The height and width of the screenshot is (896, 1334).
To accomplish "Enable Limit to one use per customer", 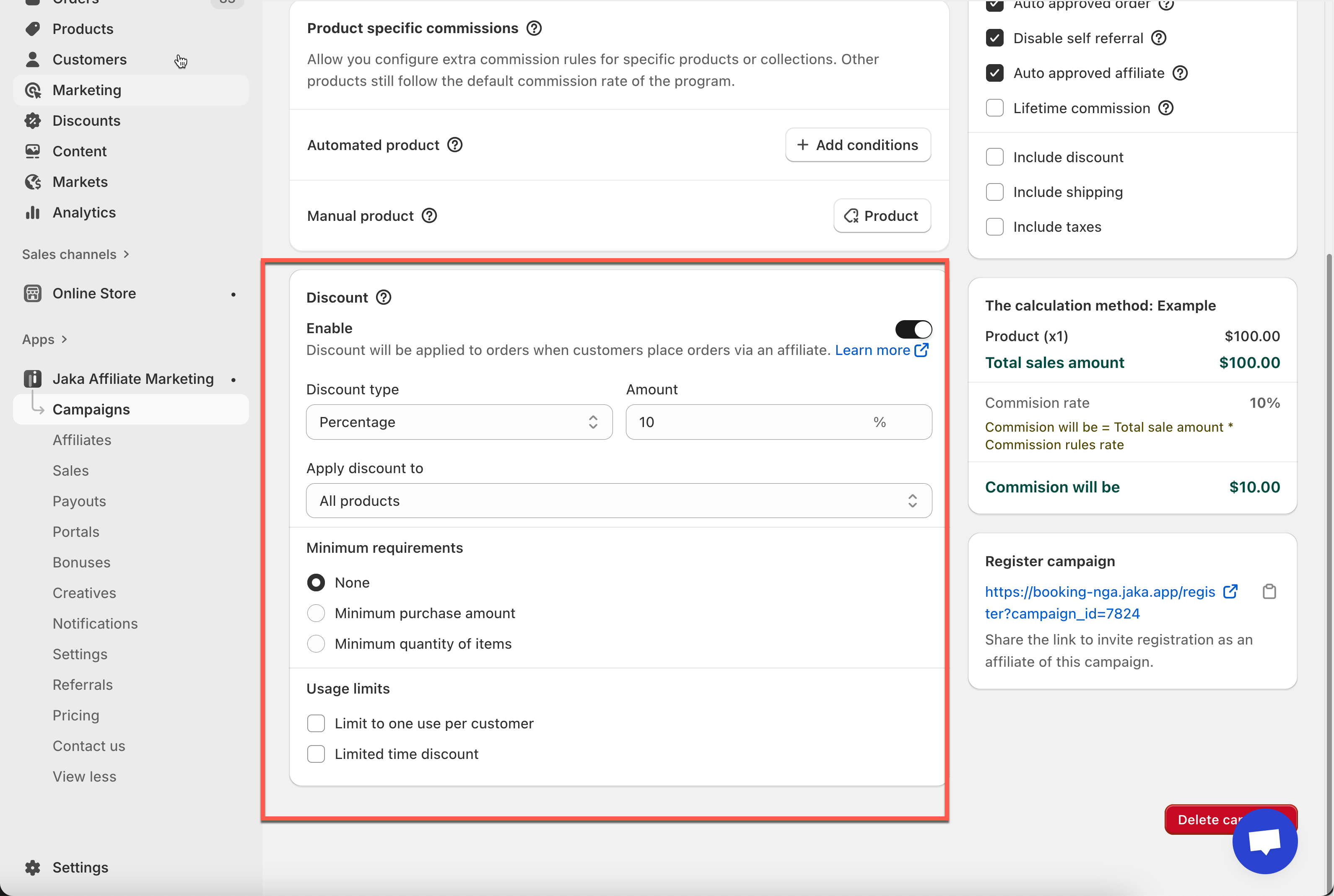I will pyautogui.click(x=316, y=723).
